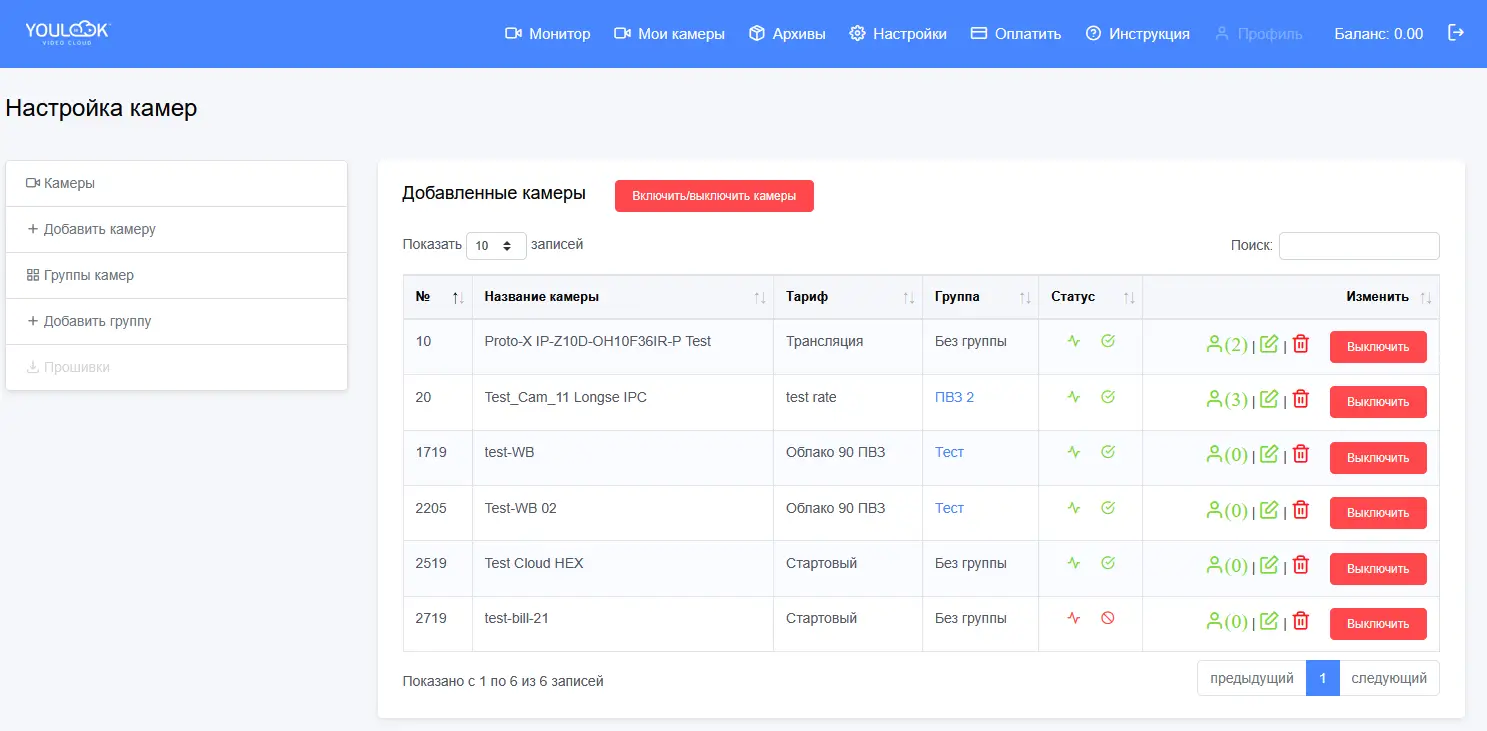Image resolution: width=1487 pixels, height=731 pixels.
Task: Open users icon for camera Proto-X IP-Z10D-OH10F36IR-P Test
Action: (x=1227, y=345)
